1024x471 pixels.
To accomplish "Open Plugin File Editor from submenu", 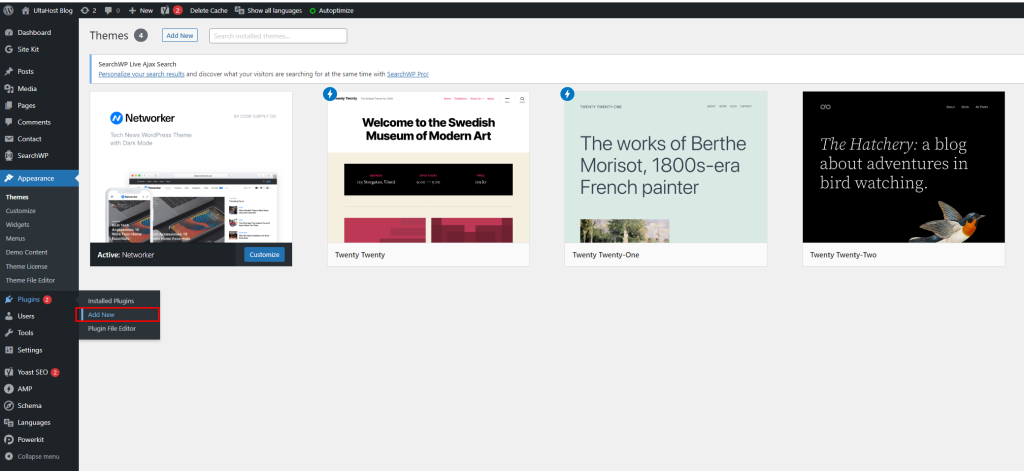I will (x=111, y=329).
